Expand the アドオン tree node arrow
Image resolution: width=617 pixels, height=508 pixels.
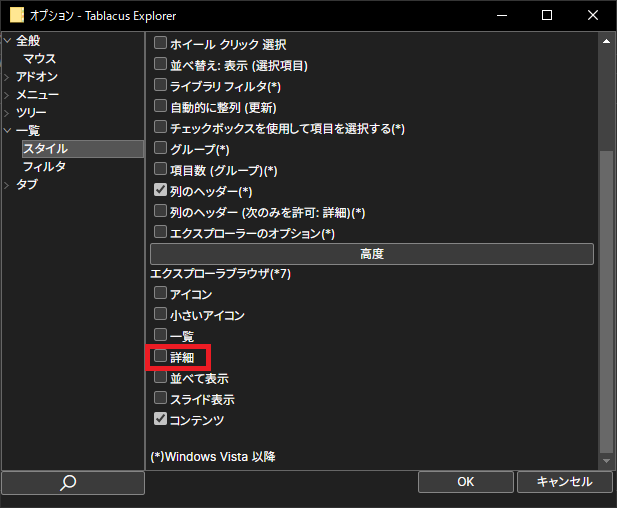[7, 77]
